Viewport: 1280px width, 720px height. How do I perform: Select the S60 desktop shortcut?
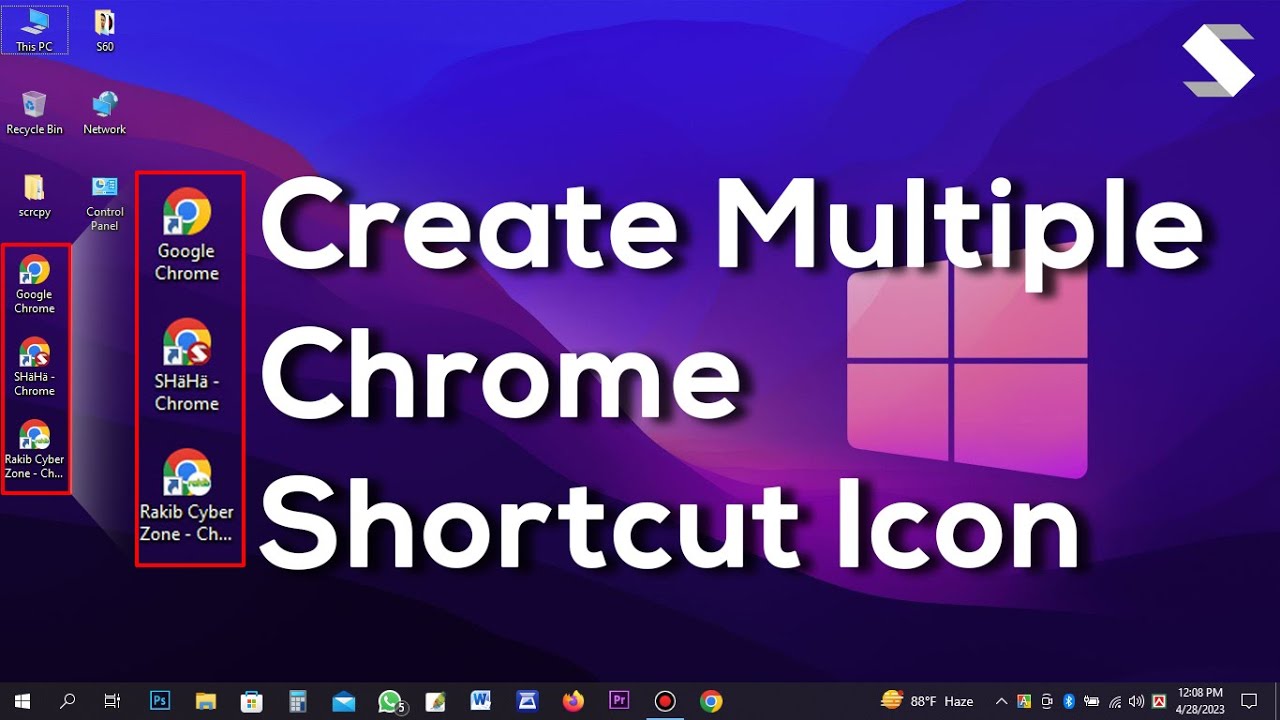click(x=104, y=30)
